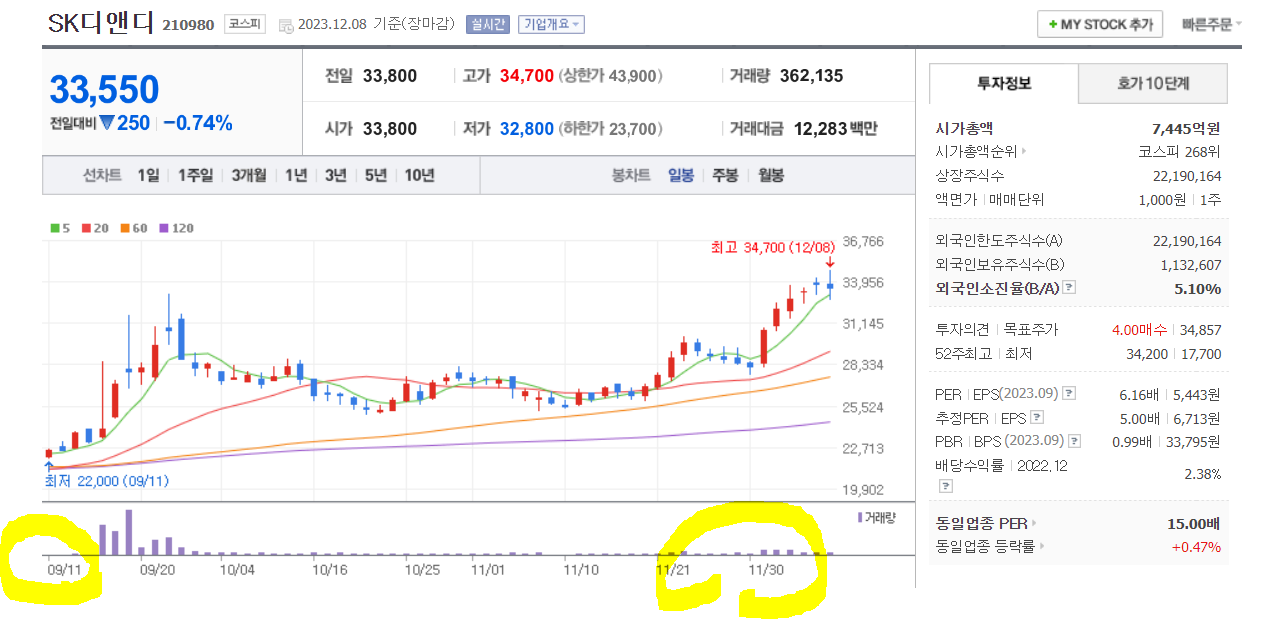Click the down triangle icon beside 250
The height and width of the screenshot is (619, 1282).
(107, 123)
